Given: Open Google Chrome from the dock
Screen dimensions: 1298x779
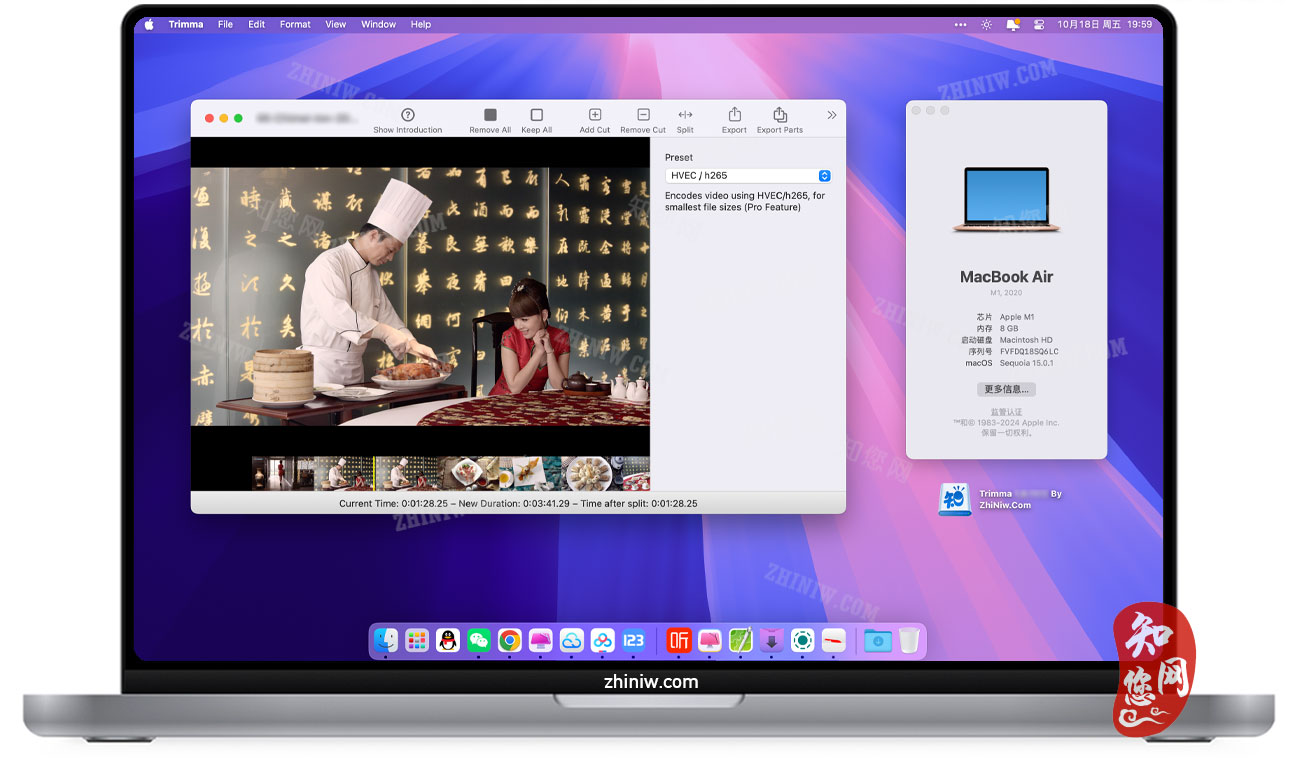Looking at the screenshot, I should 510,640.
